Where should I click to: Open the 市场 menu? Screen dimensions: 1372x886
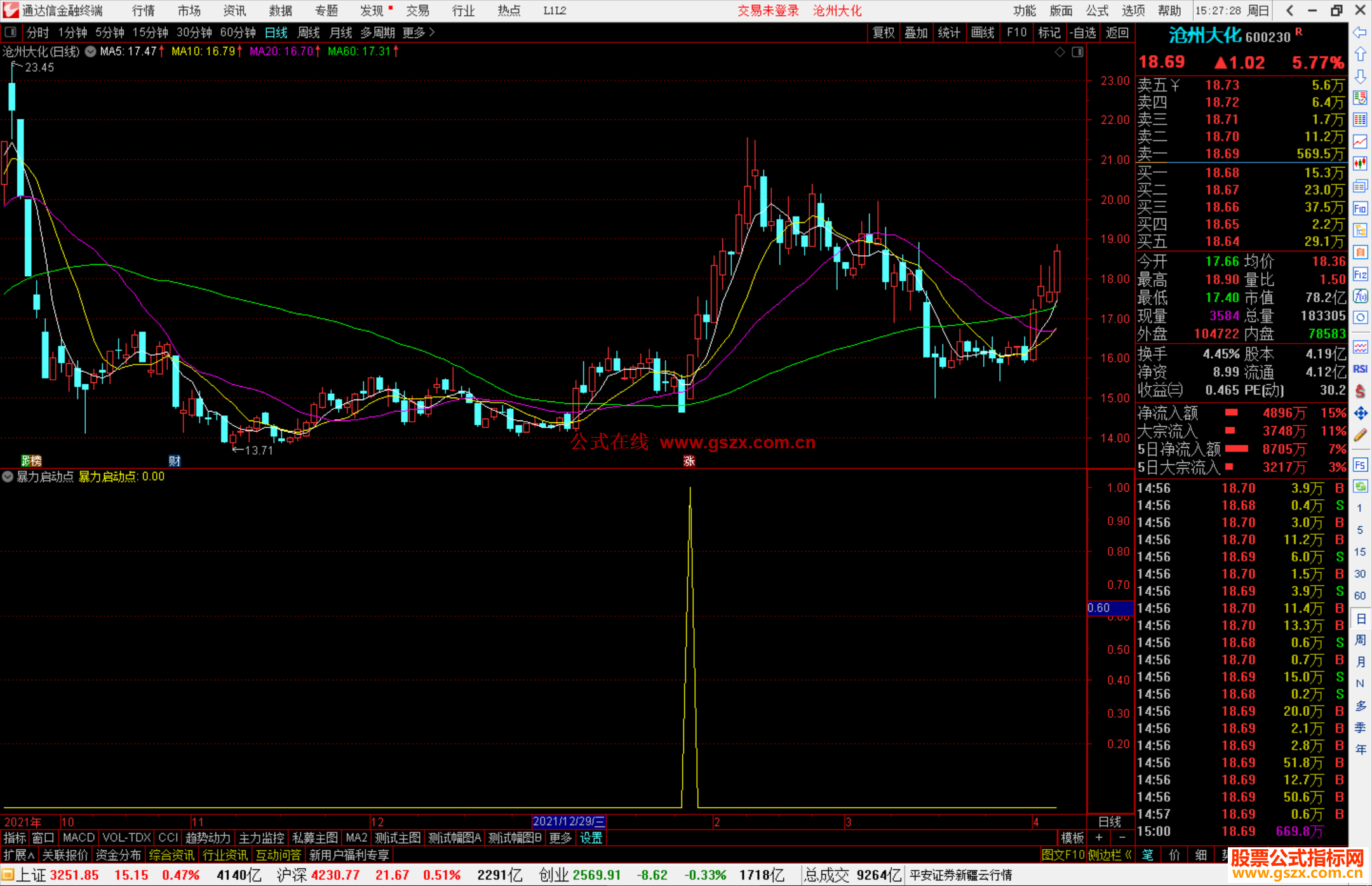click(189, 11)
